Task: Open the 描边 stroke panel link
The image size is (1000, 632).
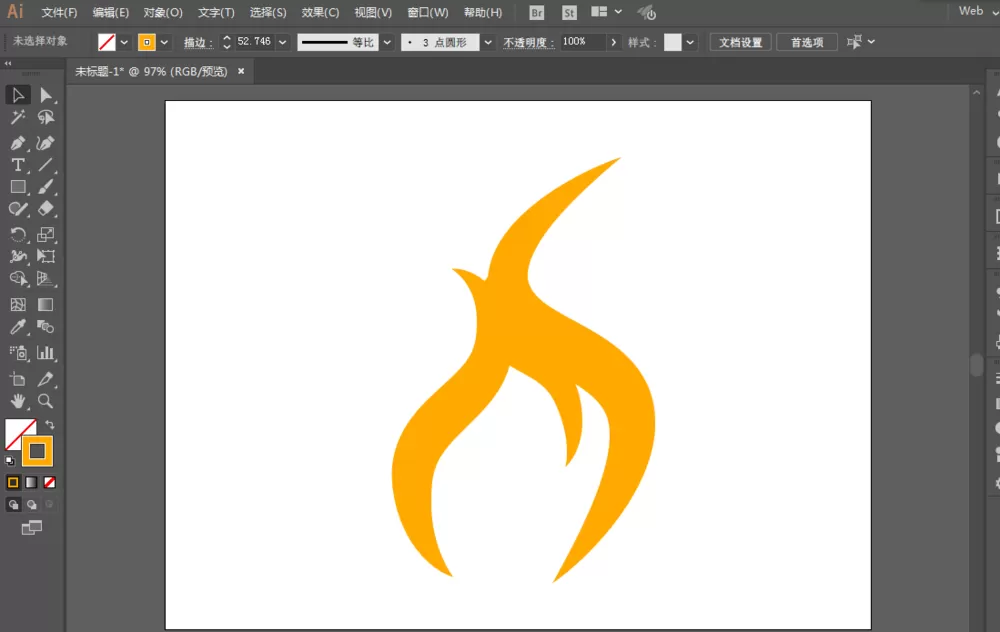Action: click(198, 43)
